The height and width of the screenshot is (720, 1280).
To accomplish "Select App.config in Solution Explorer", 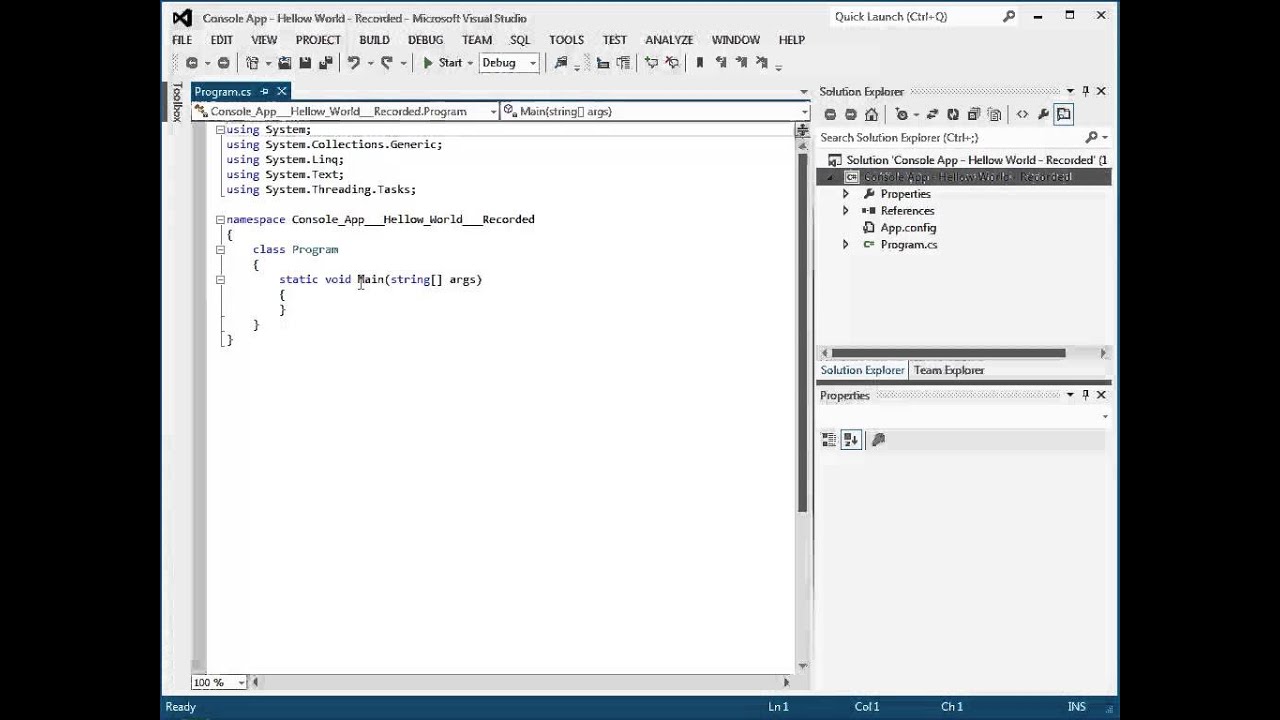I will tap(908, 228).
